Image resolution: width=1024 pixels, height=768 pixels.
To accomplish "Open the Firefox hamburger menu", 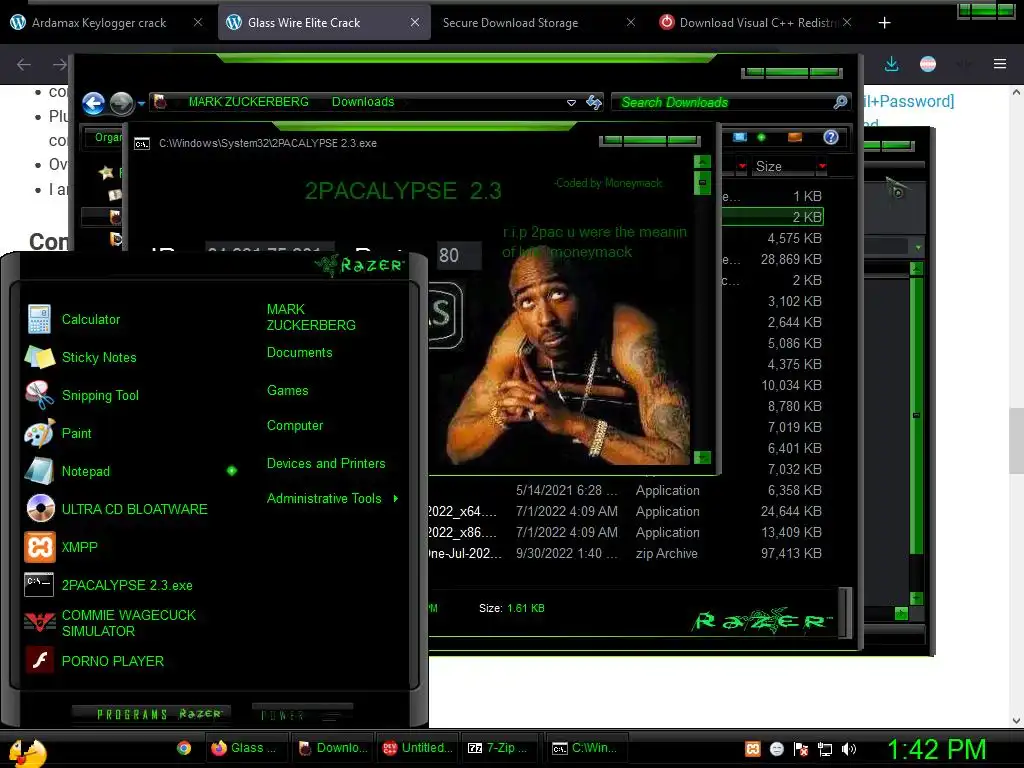I will click(x=999, y=63).
